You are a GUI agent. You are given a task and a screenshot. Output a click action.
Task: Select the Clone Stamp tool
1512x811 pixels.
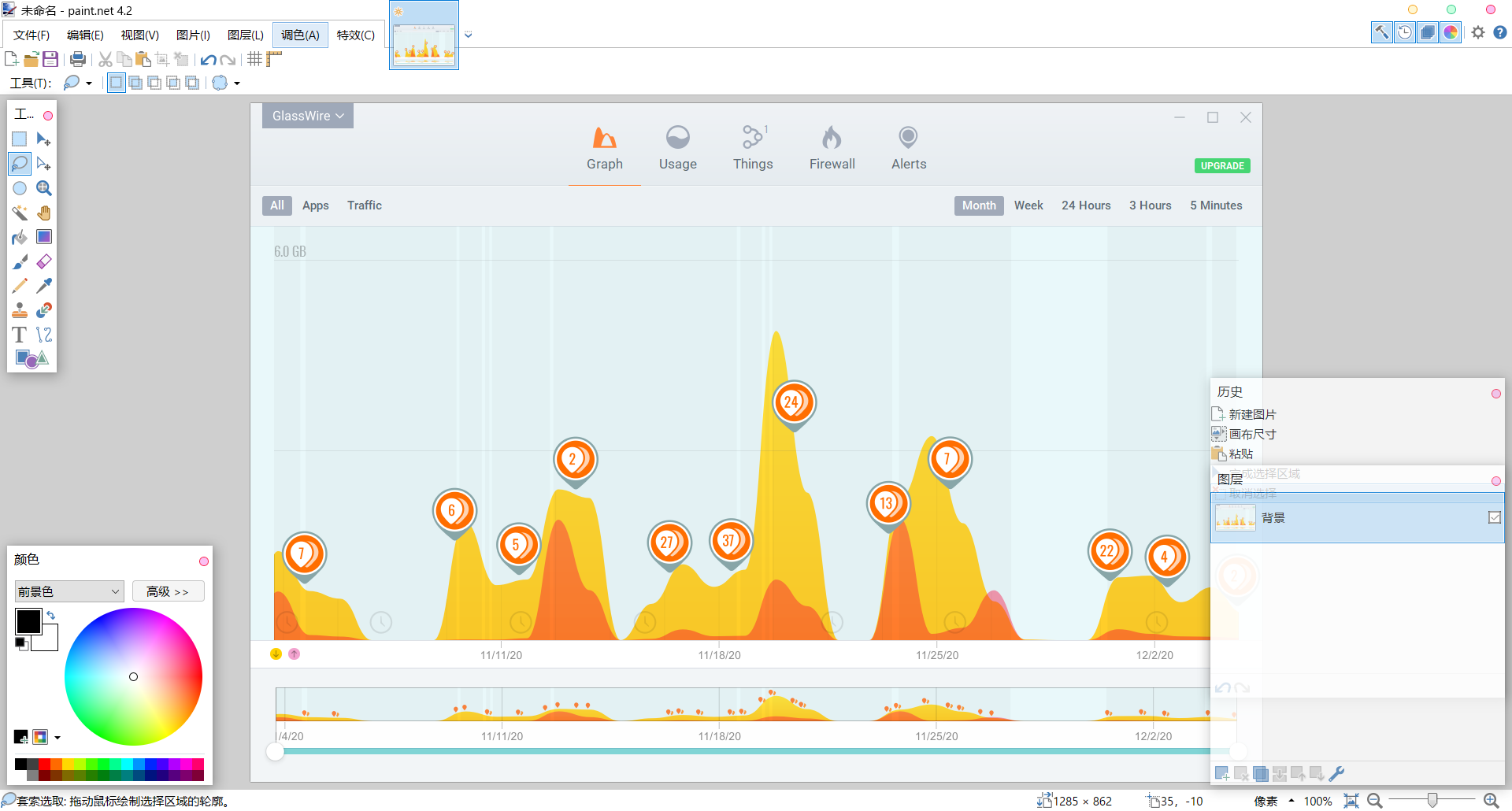[x=20, y=310]
